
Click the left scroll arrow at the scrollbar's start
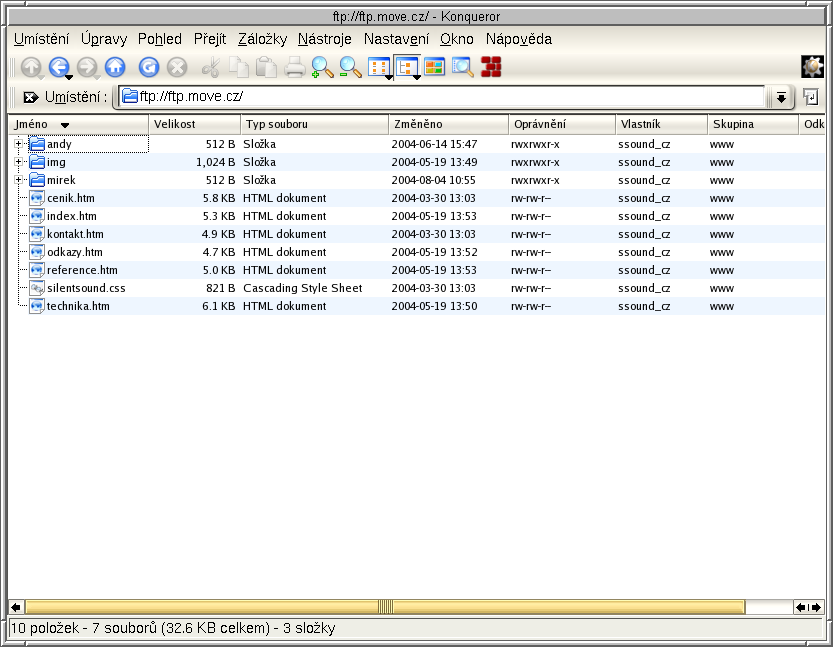tap(16, 607)
